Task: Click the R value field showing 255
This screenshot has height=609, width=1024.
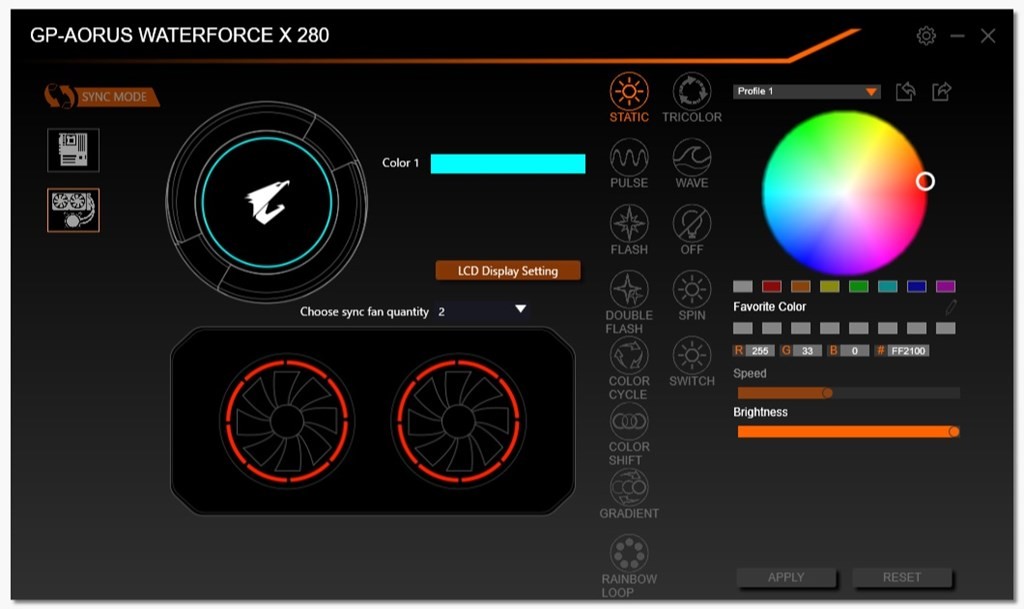Action: point(760,351)
